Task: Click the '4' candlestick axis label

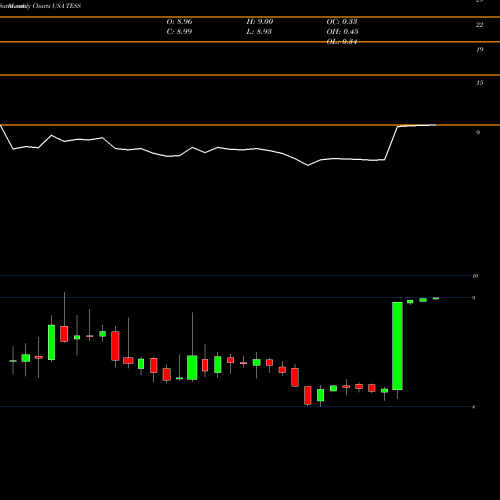Action: click(474, 407)
